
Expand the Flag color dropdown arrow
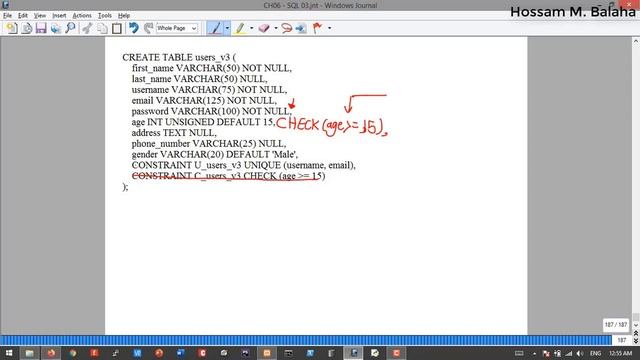329,28
